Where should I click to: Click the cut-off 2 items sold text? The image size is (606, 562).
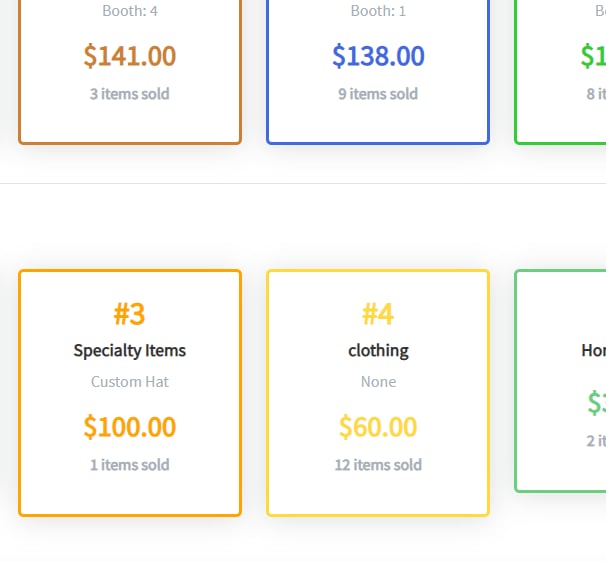click(596, 441)
